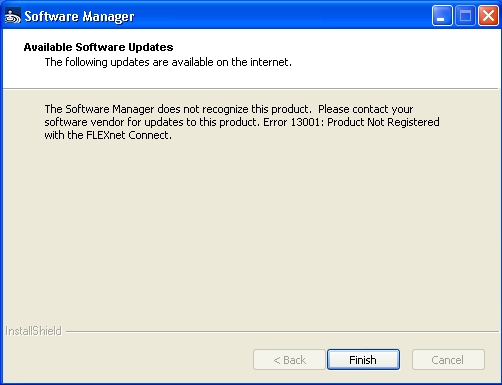Click the divider line beside InstallShield
Viewport: 502px width, 385px height.
pos(282,332)
